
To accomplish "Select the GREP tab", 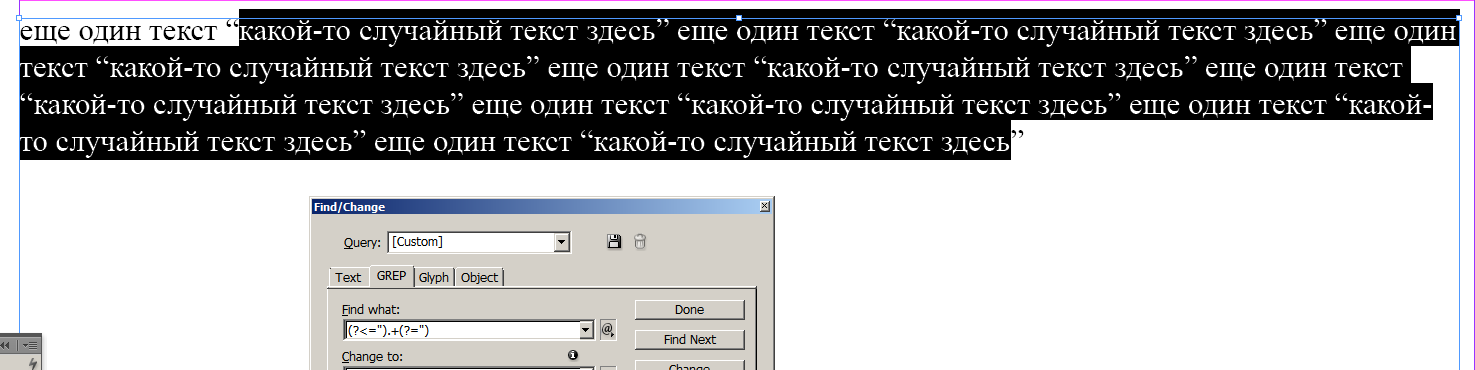I will [391, 276].
